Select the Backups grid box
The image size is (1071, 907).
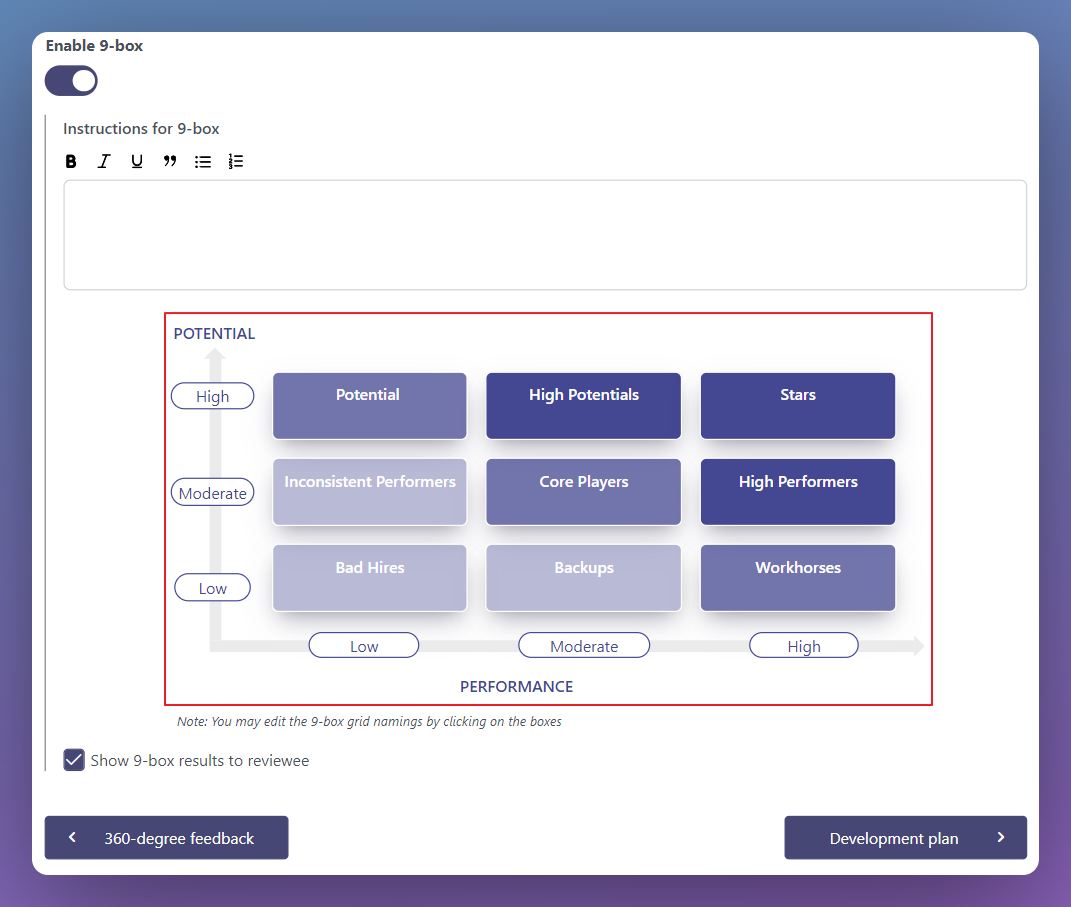click(x=583, y=578)
